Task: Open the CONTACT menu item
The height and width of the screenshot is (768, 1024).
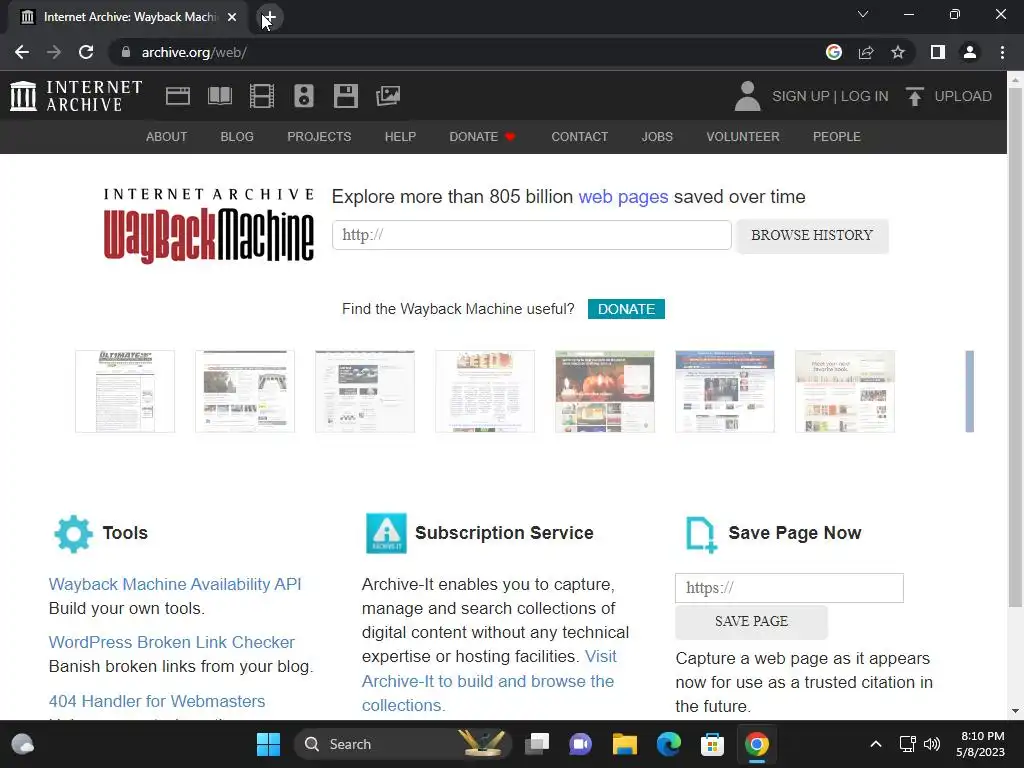Action: coord(580,136)
